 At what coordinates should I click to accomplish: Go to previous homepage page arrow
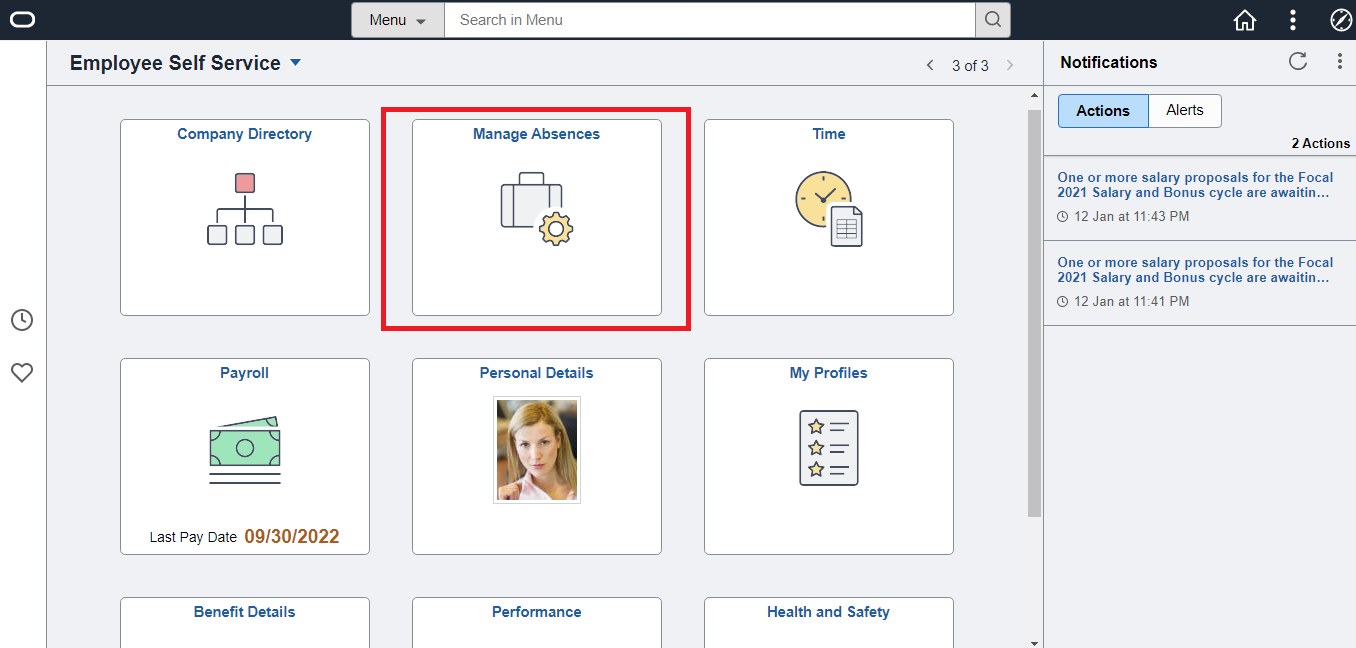tap(930, 65)
